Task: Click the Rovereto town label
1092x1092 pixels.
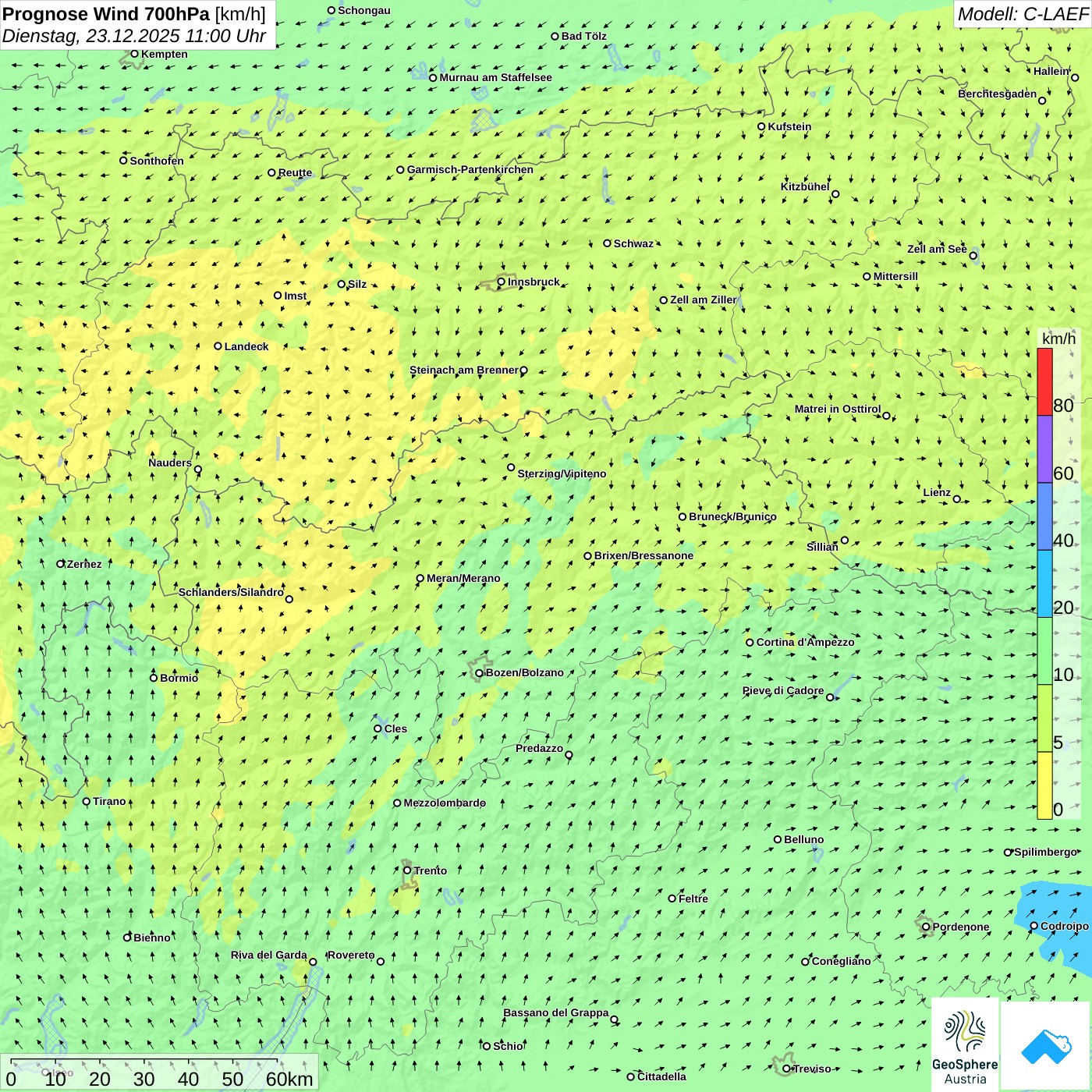Action: pos(351,955)
